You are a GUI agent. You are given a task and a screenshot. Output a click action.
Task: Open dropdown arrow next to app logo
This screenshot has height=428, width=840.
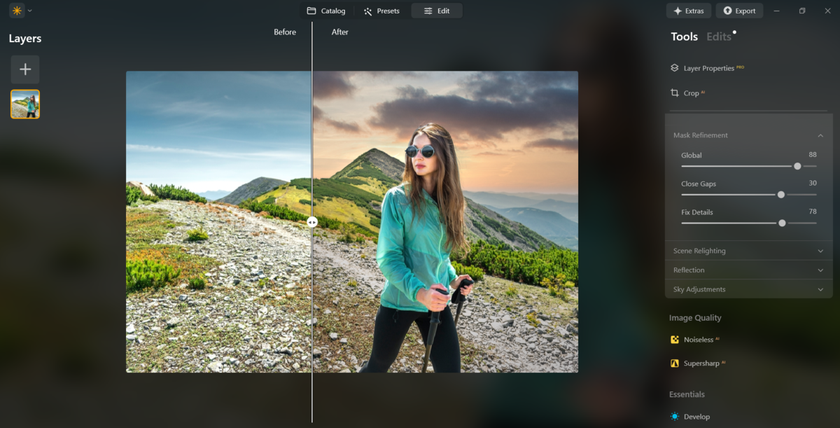point(29,11)
